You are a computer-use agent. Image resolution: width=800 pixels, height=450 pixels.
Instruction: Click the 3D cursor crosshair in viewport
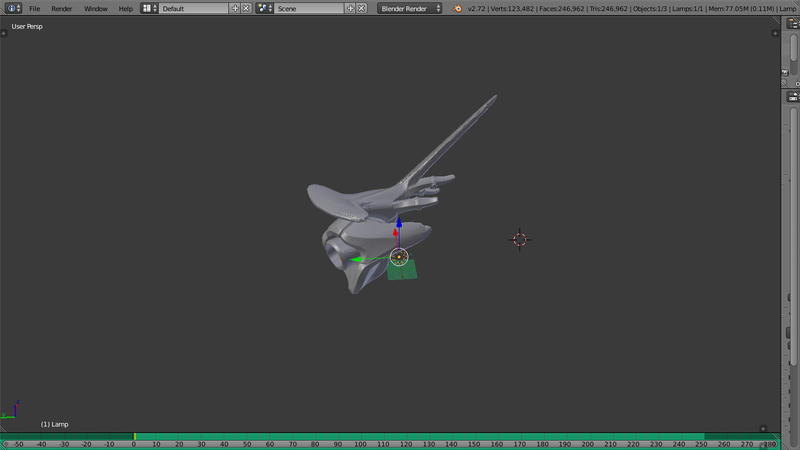pyautogui.click(x=520, y=240)
